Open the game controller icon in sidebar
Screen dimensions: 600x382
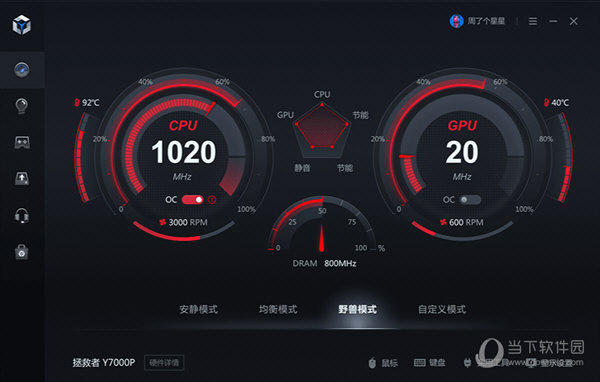click(22, 142)
